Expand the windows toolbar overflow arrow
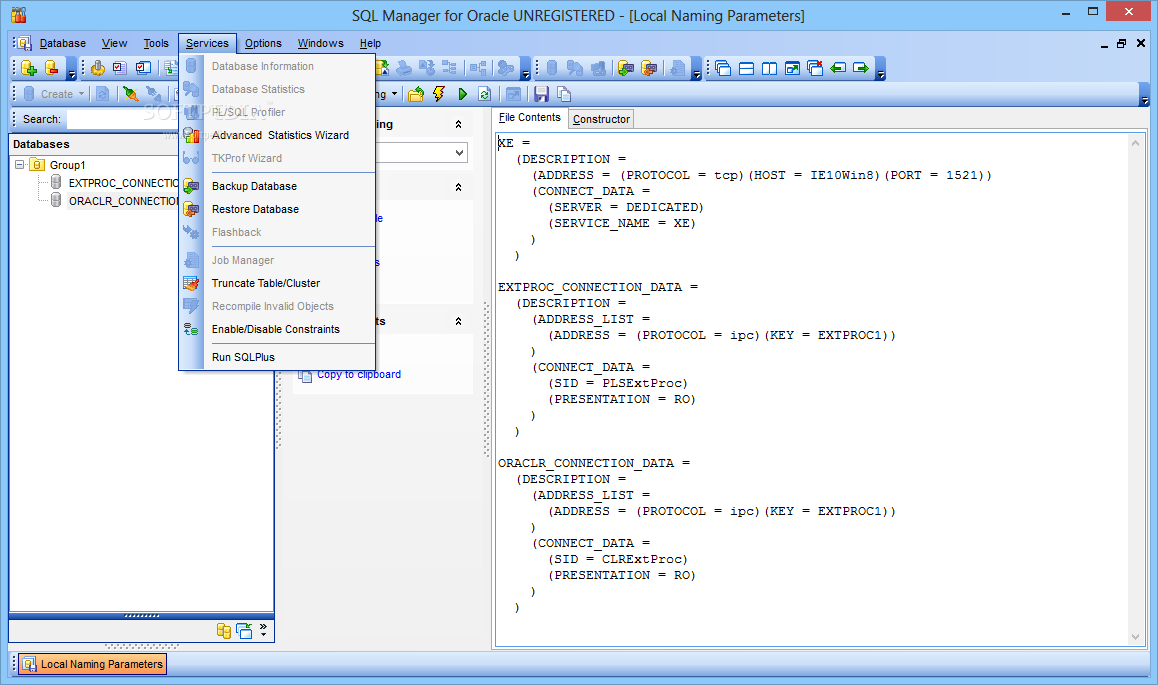Viewport: 1158px width, 685px height. tap(880, 69)
